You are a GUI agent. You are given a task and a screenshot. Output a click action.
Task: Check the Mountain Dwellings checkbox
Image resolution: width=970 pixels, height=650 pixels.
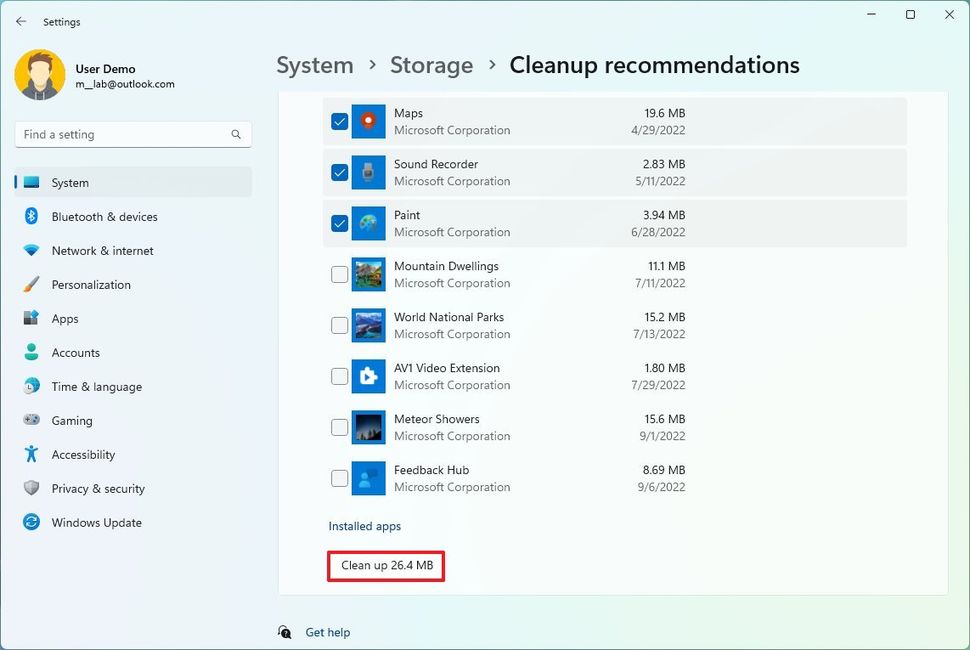pyautogui.click(x=339, y=274)
